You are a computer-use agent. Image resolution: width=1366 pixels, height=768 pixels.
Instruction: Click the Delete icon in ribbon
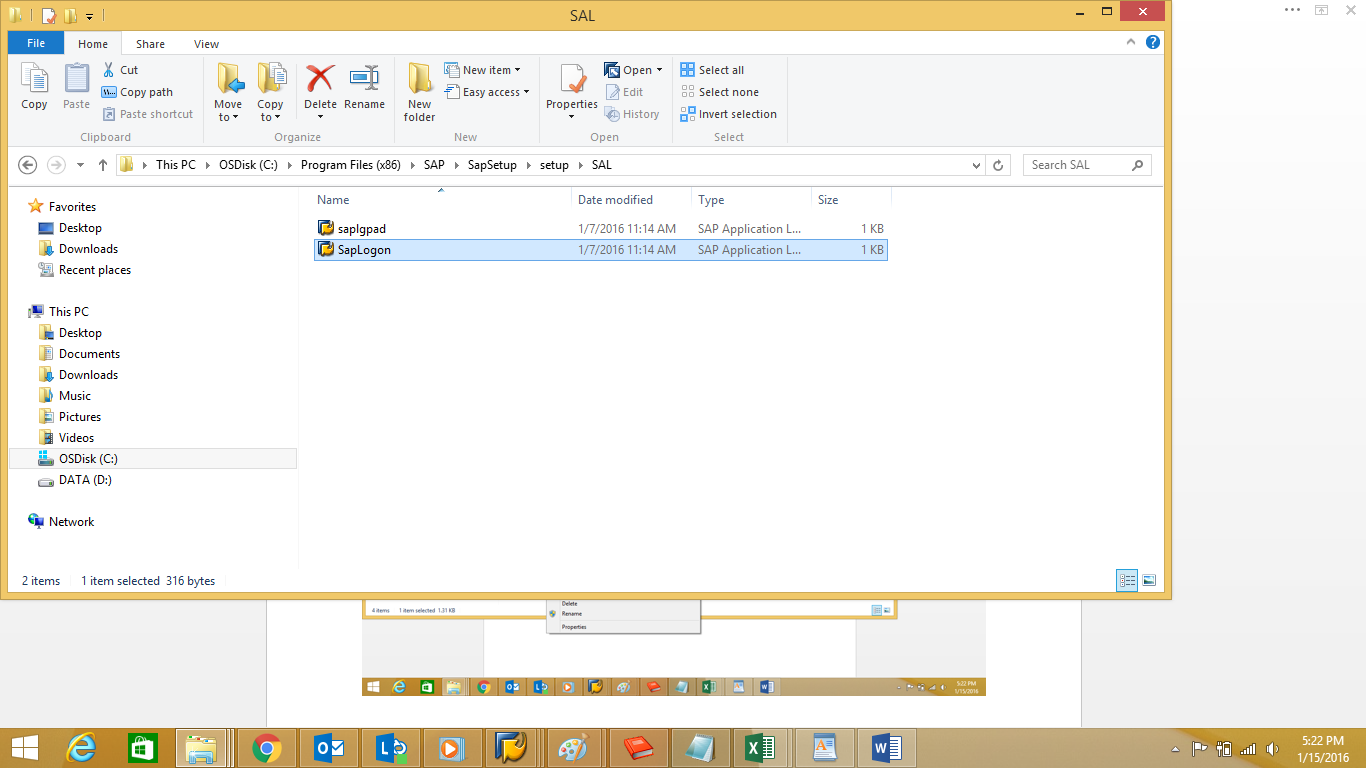pyautogui.click(x=320, y=80)
